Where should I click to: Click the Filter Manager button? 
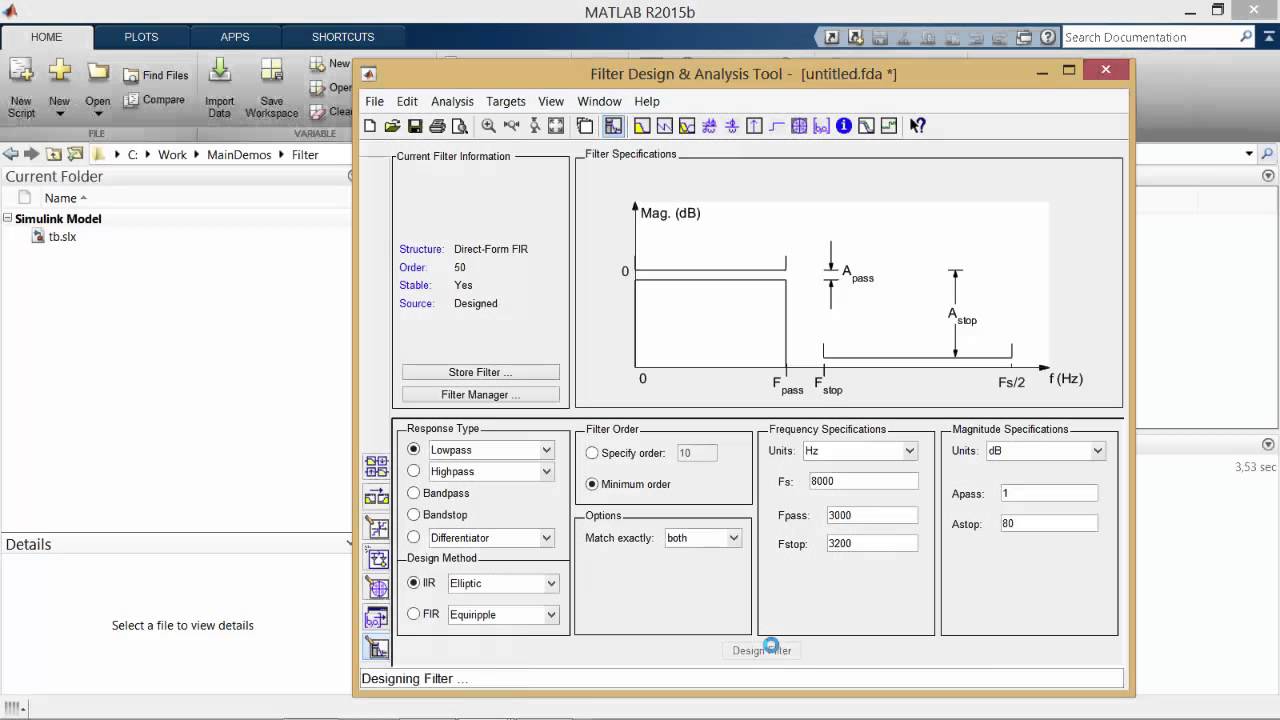click(x=481, y=395)
